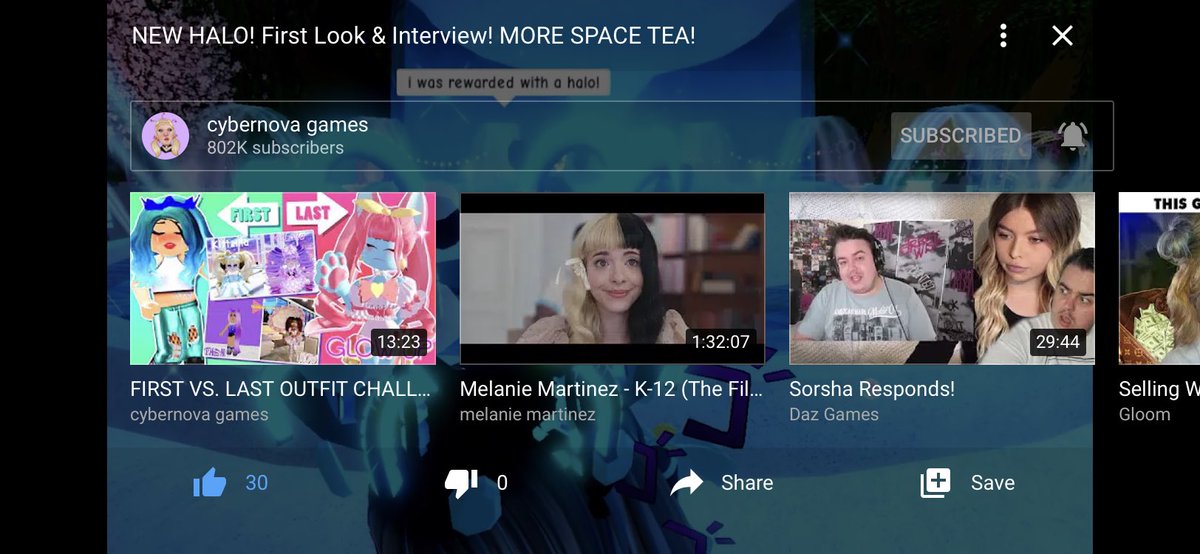1200x554 pixels.
Task: Like the video with thumbs up
Action: [x=209, y=483]
